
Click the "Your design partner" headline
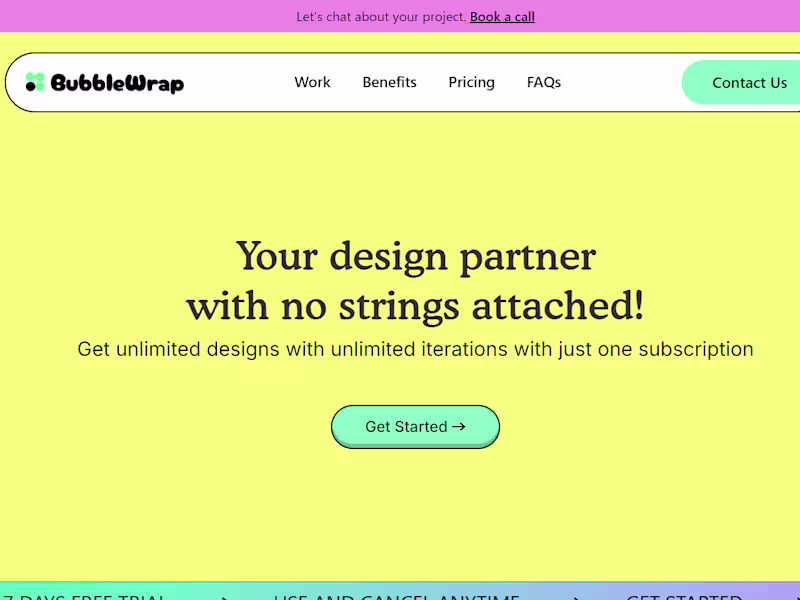coord(416,257)
